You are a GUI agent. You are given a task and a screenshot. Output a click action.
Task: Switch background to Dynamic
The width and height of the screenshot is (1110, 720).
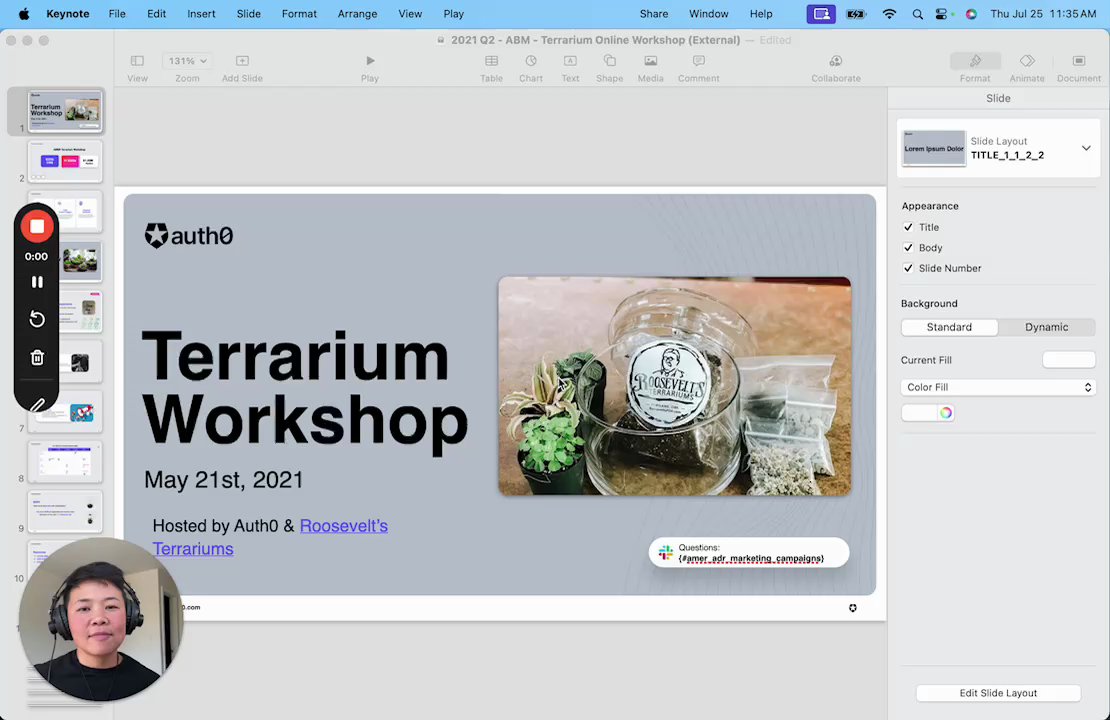pyautogui.click(x=1046, y=327)
